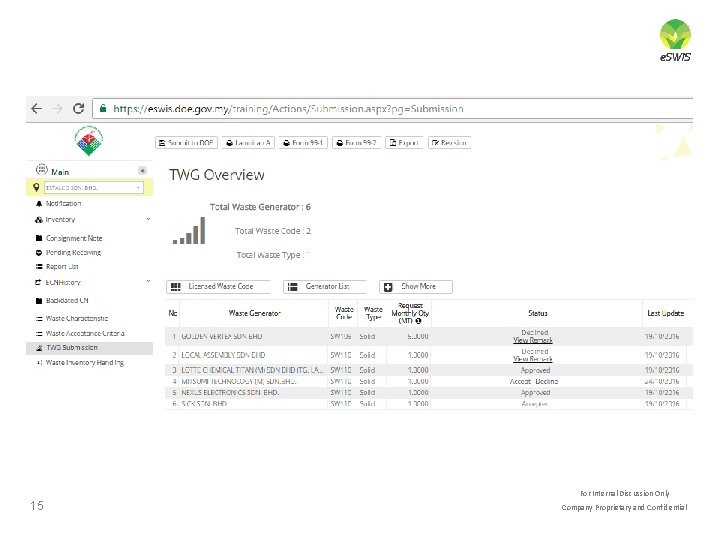
Task: Click the ECN History share icon
Action: tap(39, 282)
